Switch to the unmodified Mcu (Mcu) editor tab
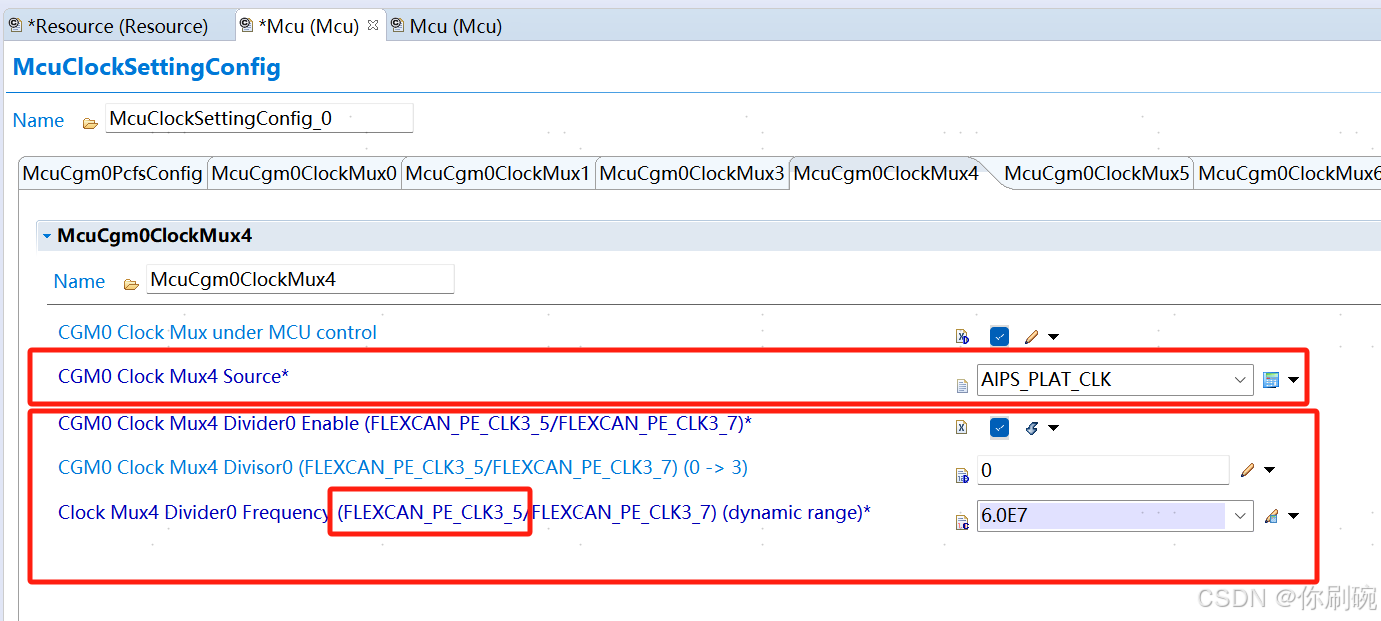Viewport: 1381px width, 621px height. [446, 26]
